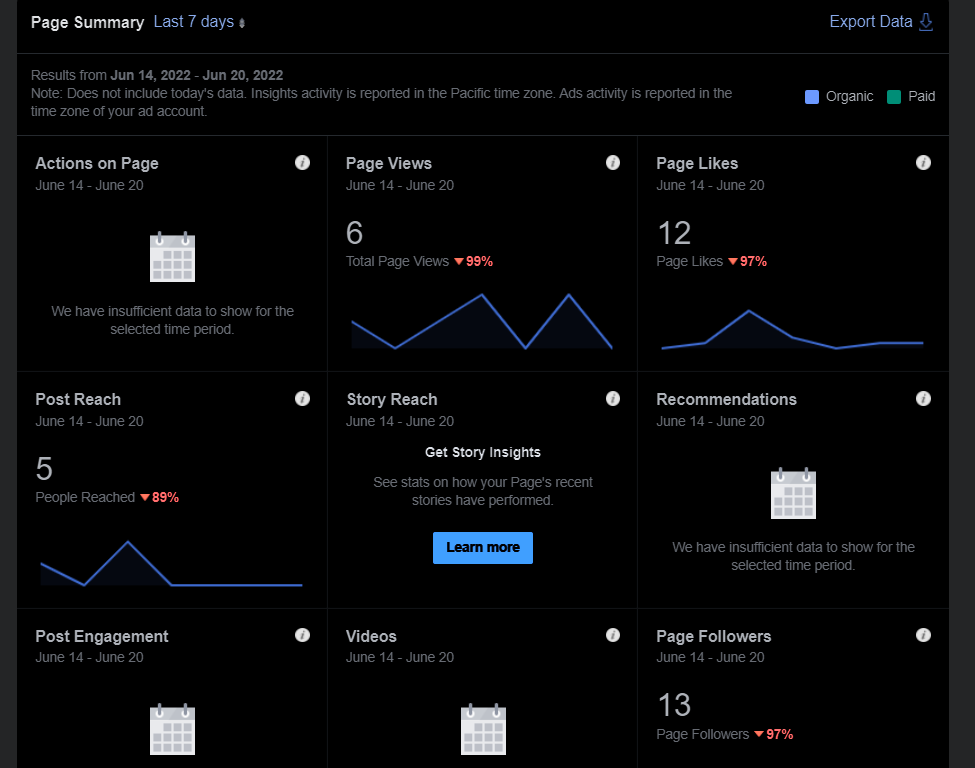Open the Page Views line chart
Viewport: 975px width, 768px height.
pos(482,321)
